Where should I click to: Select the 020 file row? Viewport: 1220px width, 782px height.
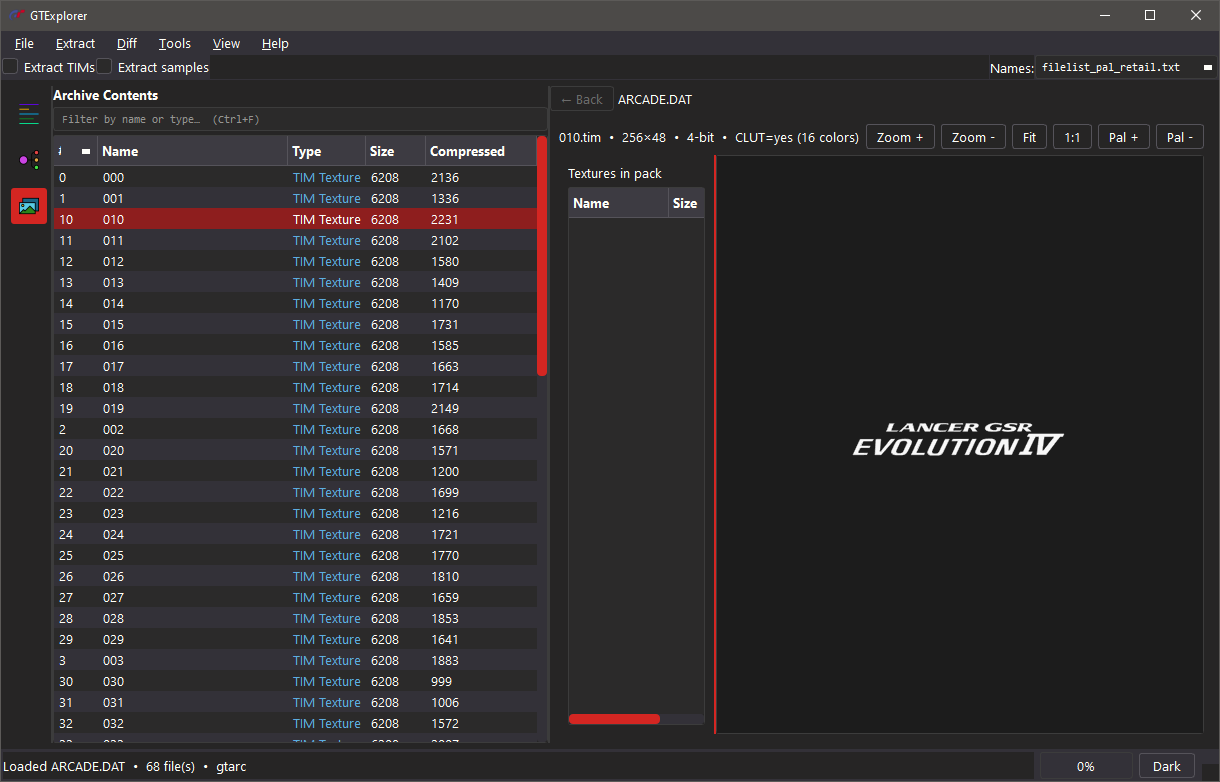(295, 450)
